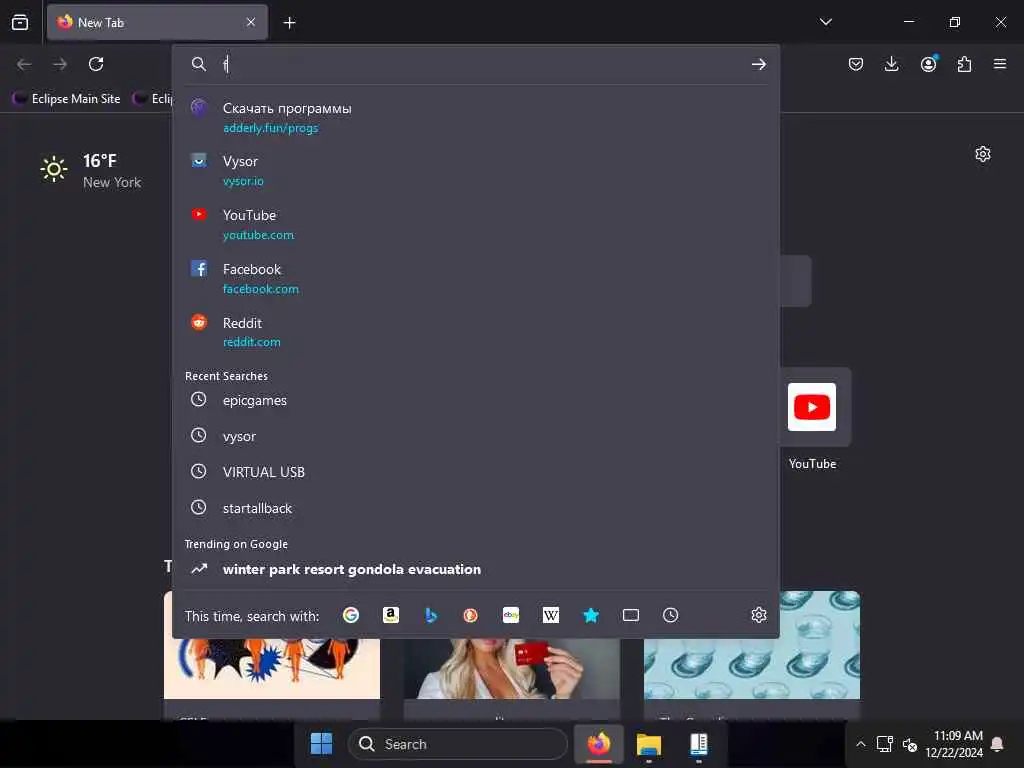Screen dimensions: 1024x768
Task: Personalize new tab page gear icon
Action: tap(983, 154)
